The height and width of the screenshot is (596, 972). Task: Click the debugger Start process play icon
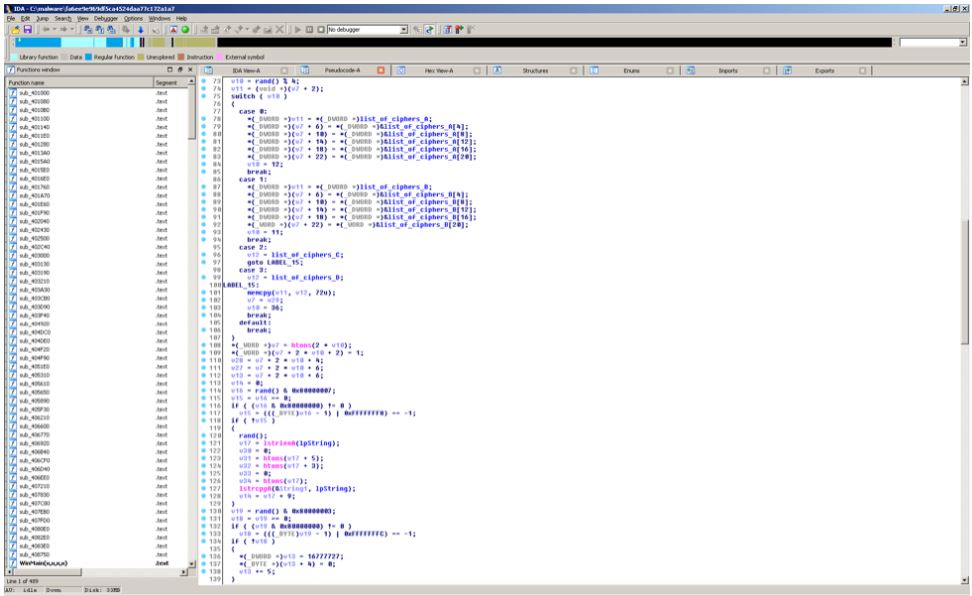tap(298, 29)
